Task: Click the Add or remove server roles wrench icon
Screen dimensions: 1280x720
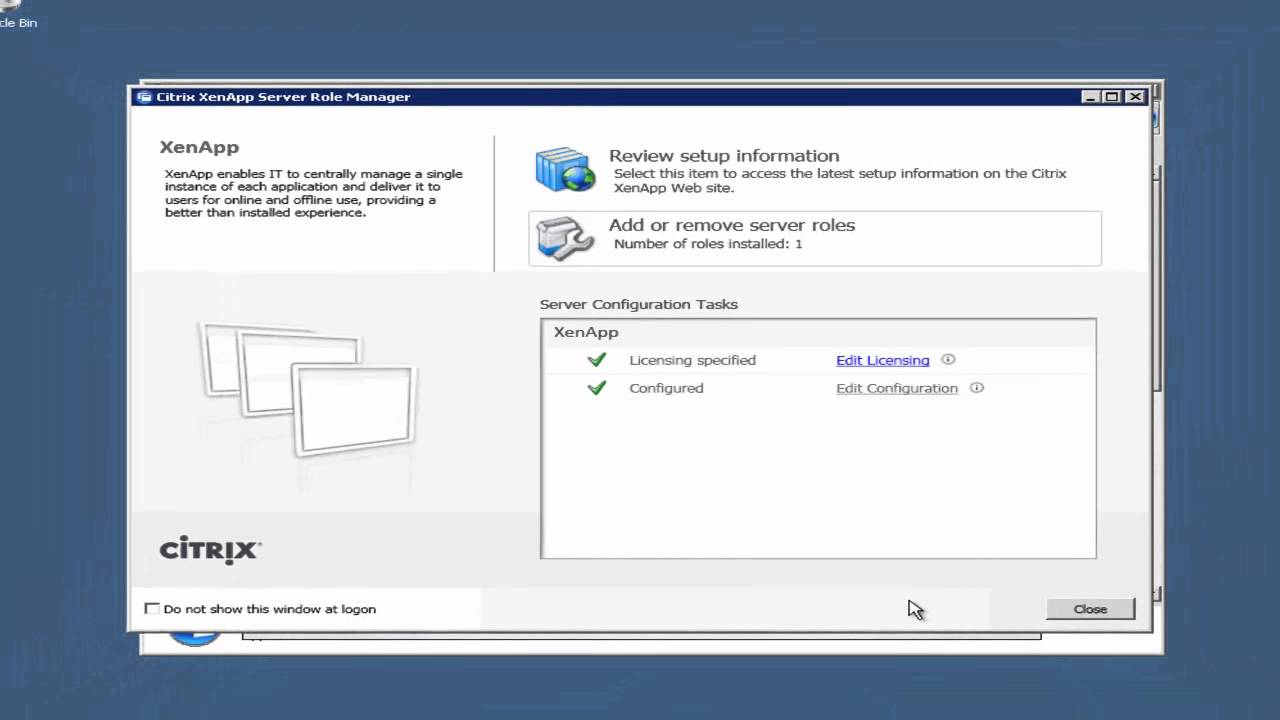Action: coord(565,239)
